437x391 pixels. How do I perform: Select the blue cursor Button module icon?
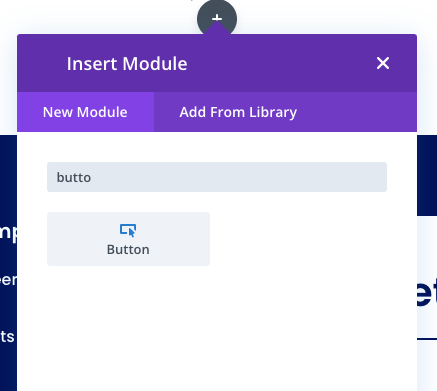(x=128, y=230)
